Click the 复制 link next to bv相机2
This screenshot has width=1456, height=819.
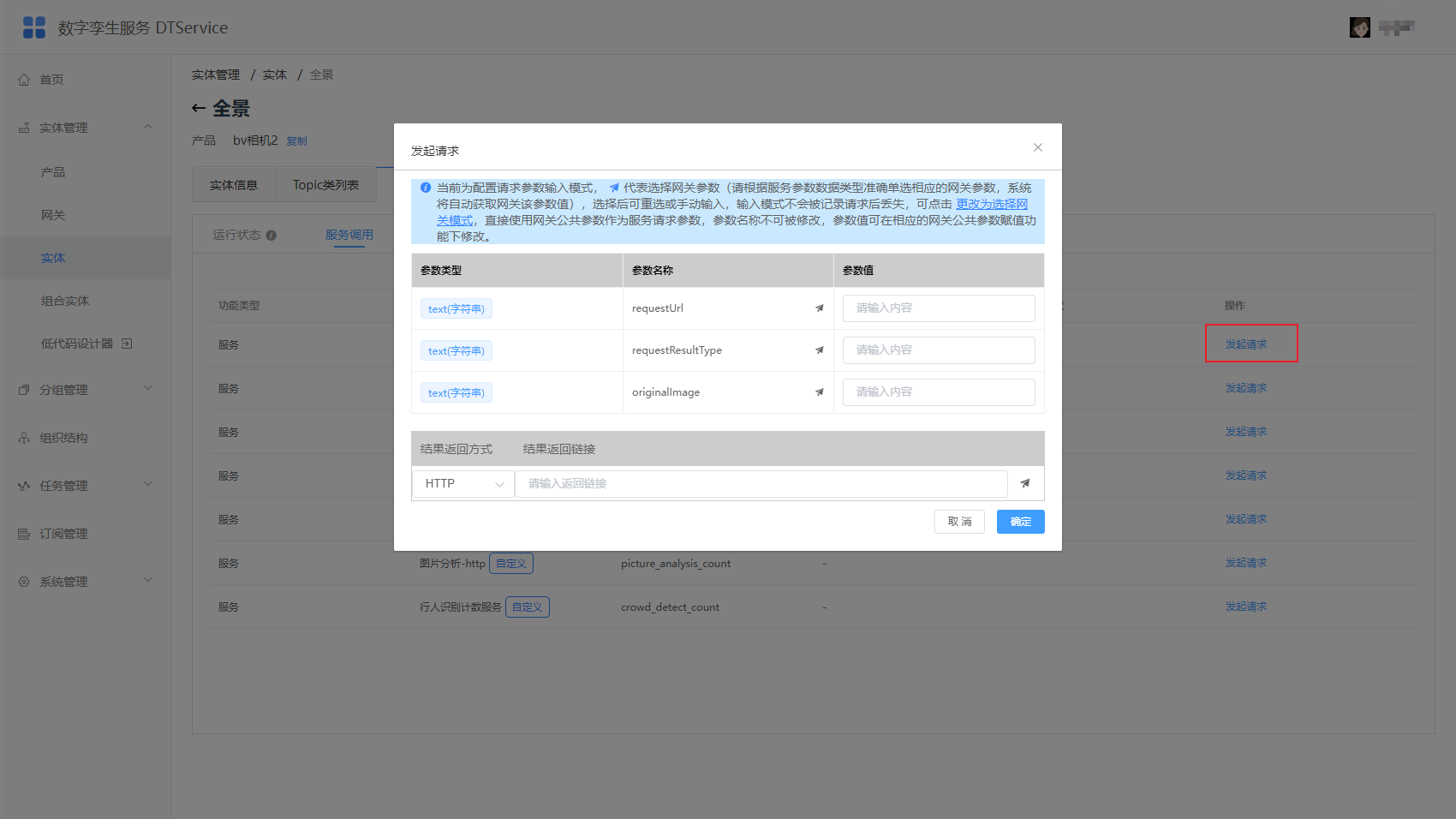click(296, 141)
